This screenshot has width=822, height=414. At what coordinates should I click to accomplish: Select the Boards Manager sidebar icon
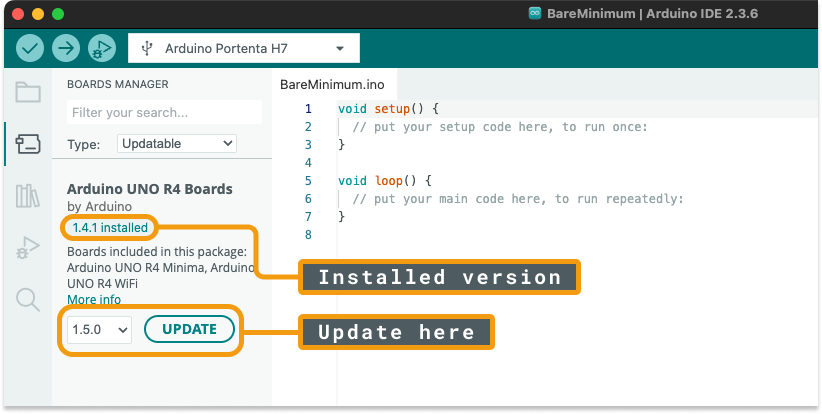pyautogui.click(x=28, y=144)
